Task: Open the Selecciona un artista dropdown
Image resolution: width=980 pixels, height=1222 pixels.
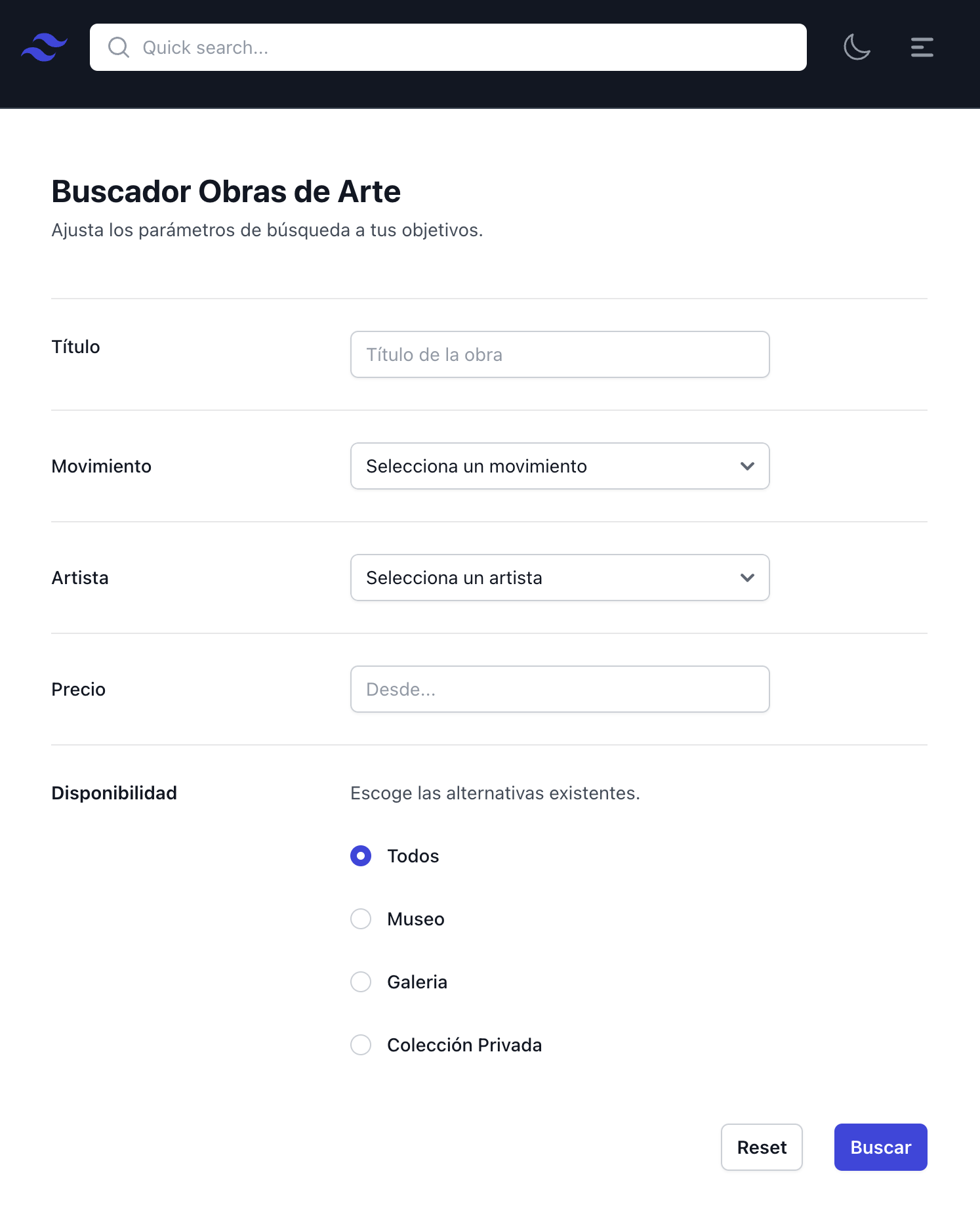Action: pos(560,578)
